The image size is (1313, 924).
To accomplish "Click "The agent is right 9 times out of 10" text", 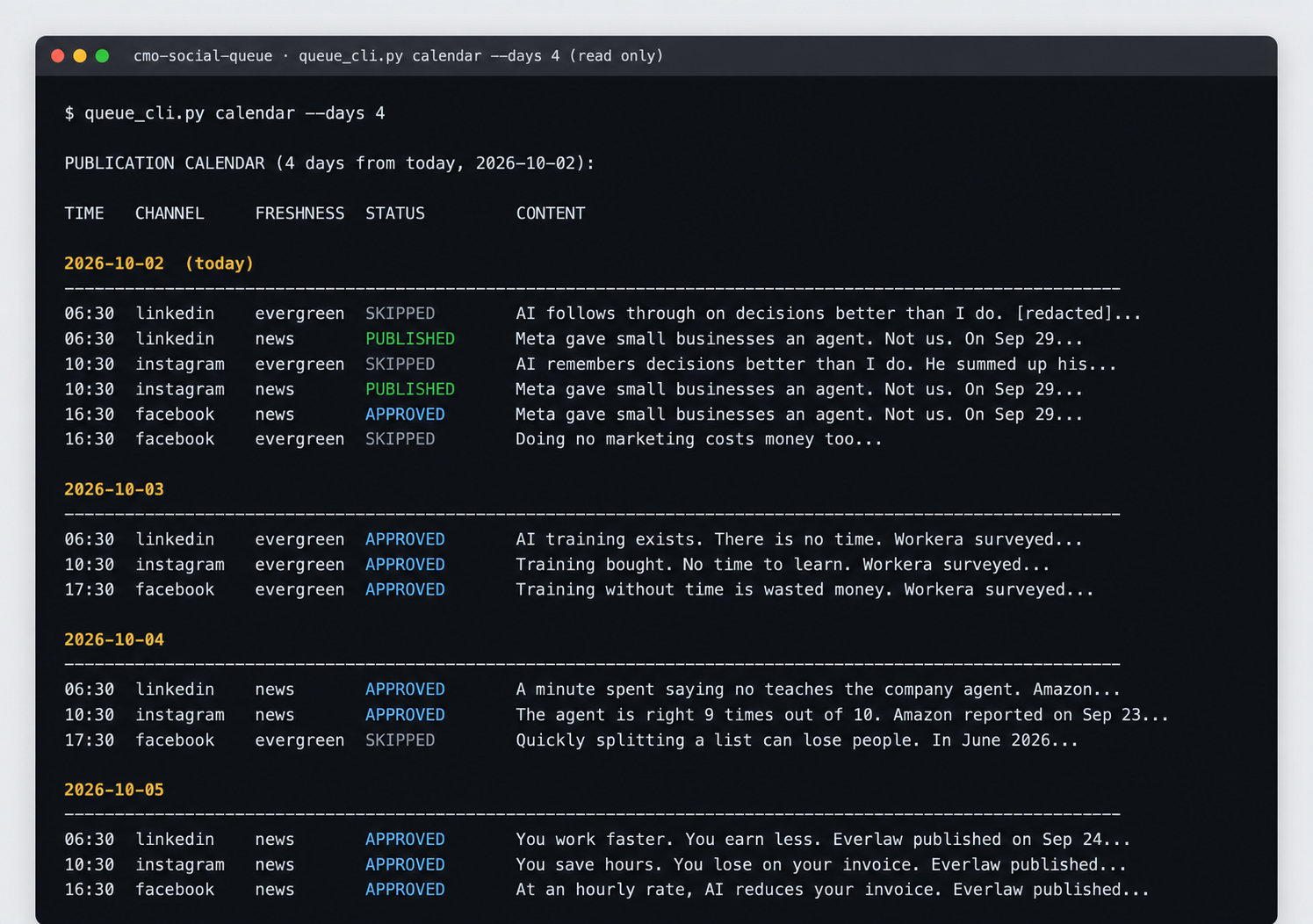I will point(699,715).
